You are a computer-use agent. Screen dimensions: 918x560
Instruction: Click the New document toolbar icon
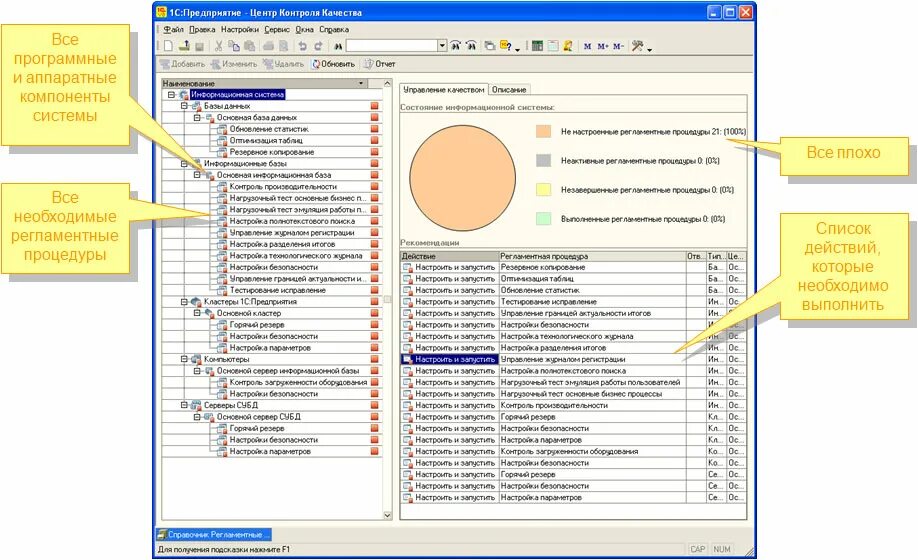click(x=169, y=46)
